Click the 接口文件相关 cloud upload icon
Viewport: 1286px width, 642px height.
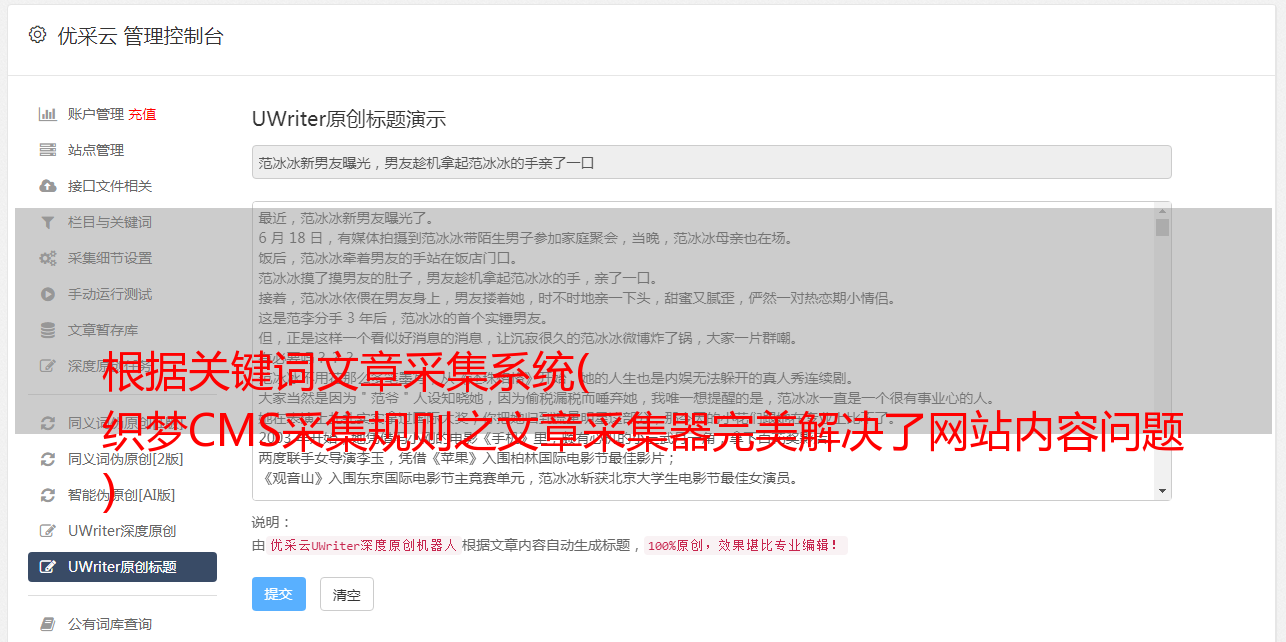(x=47, y=186)
